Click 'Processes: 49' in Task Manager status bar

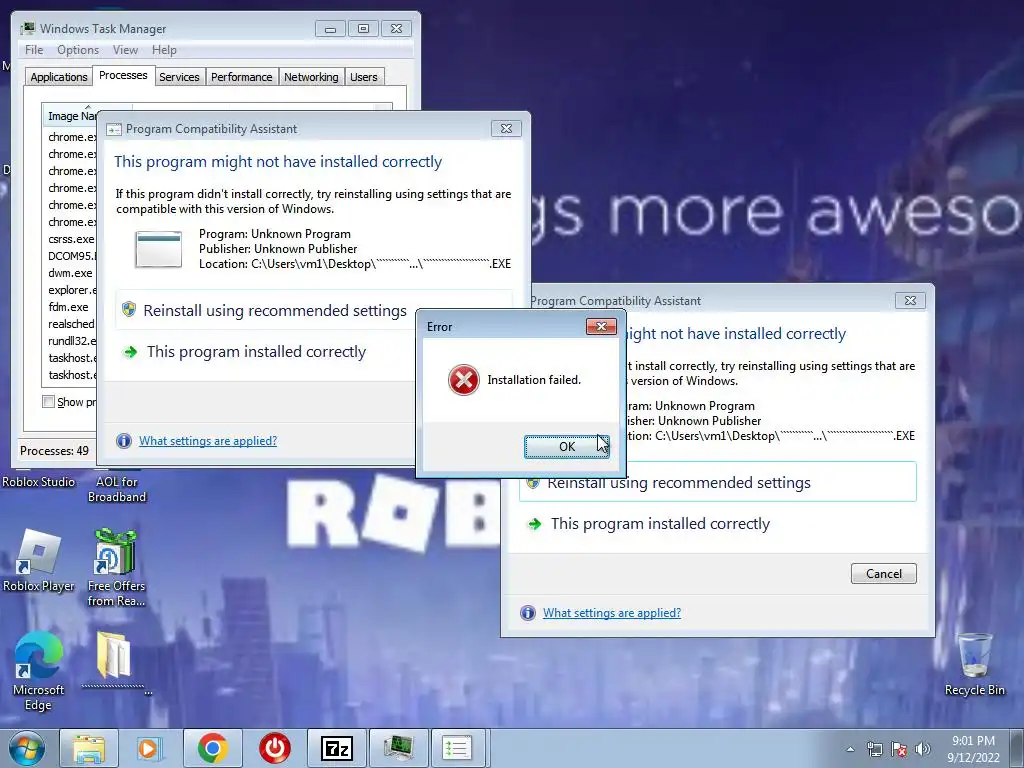[x=54, y=451]
